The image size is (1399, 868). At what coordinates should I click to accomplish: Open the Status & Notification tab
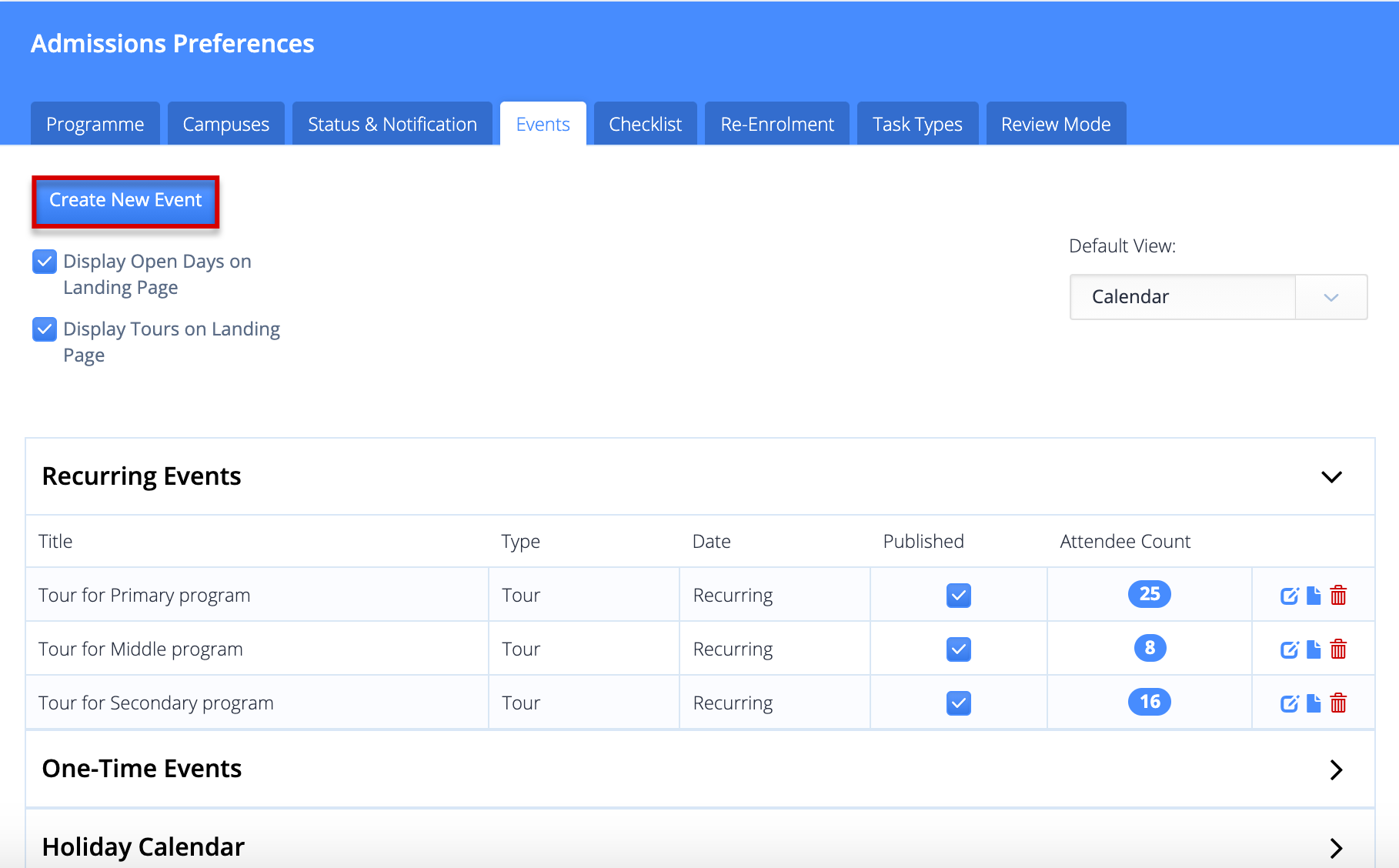pyautogui.click(x=392, y=124)
